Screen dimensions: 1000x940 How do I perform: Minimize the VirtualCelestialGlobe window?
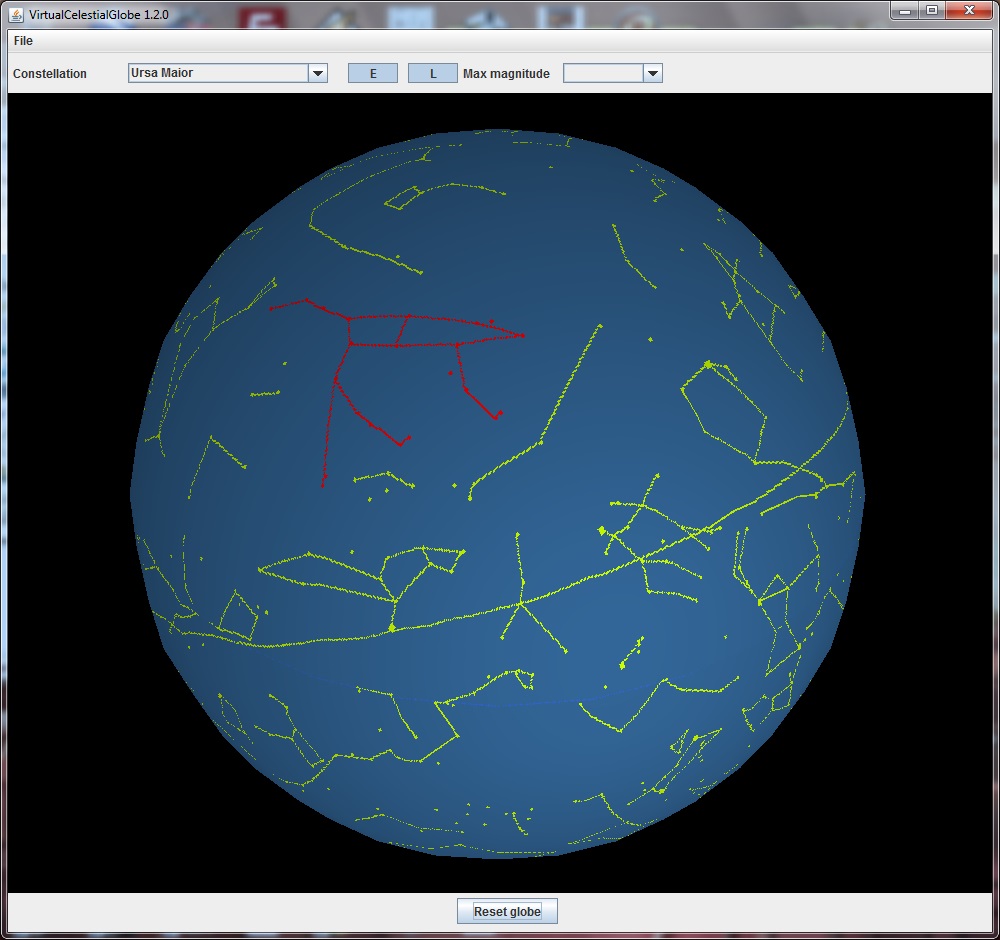coord(906,10)
